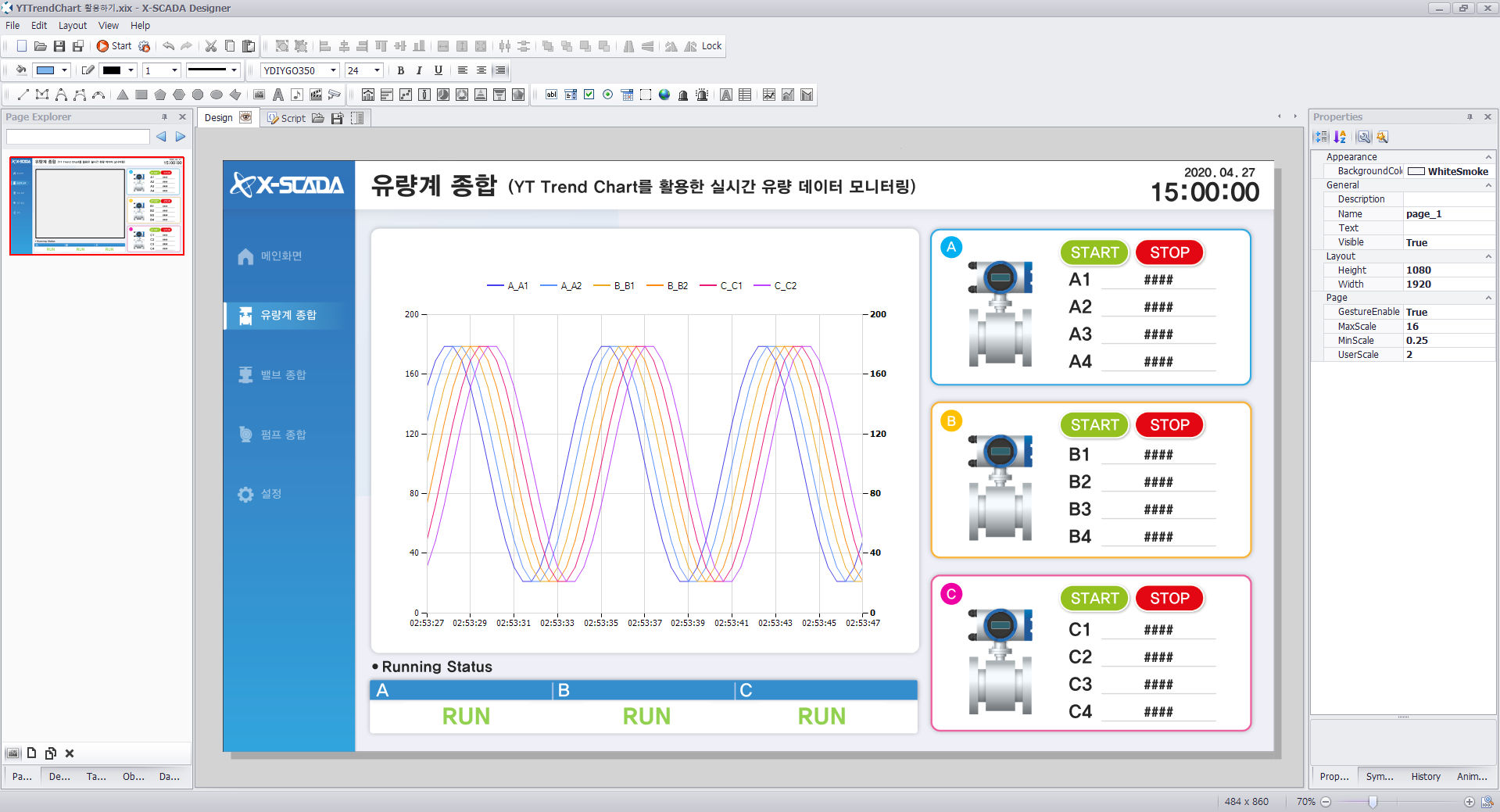The image size is (1500, 812).
Task: Toggle Italic text formatting
Action: click(x=420, y=70)
